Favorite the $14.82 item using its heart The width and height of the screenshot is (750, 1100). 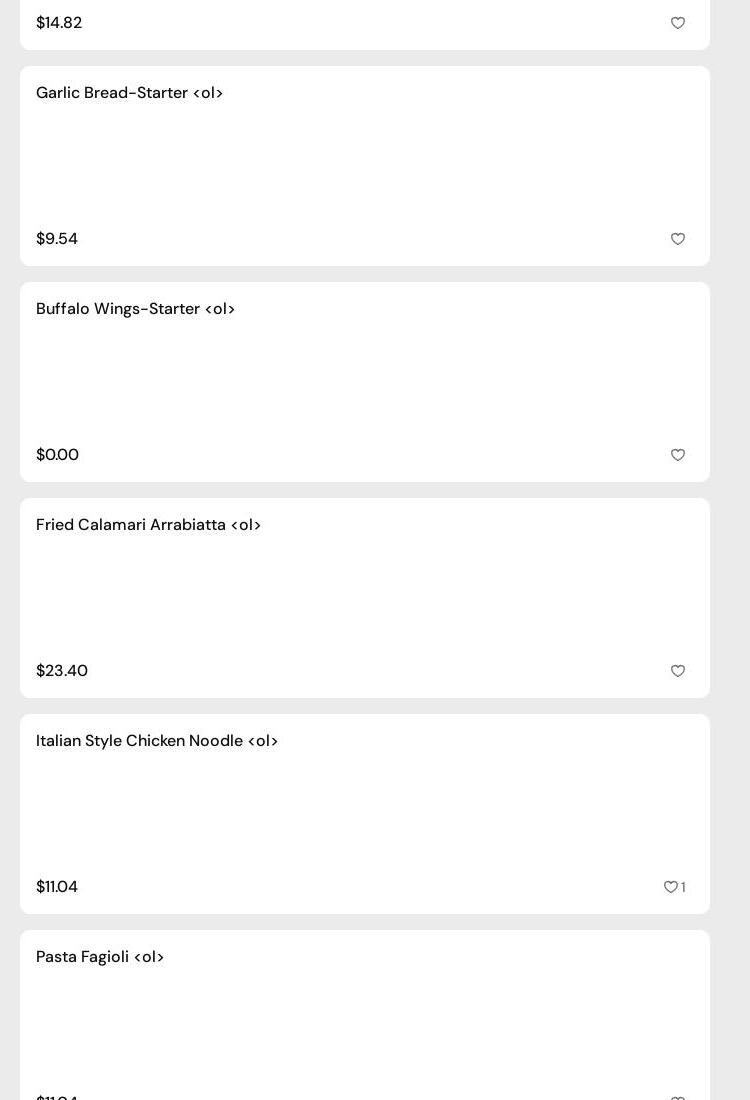click(678, 23)
